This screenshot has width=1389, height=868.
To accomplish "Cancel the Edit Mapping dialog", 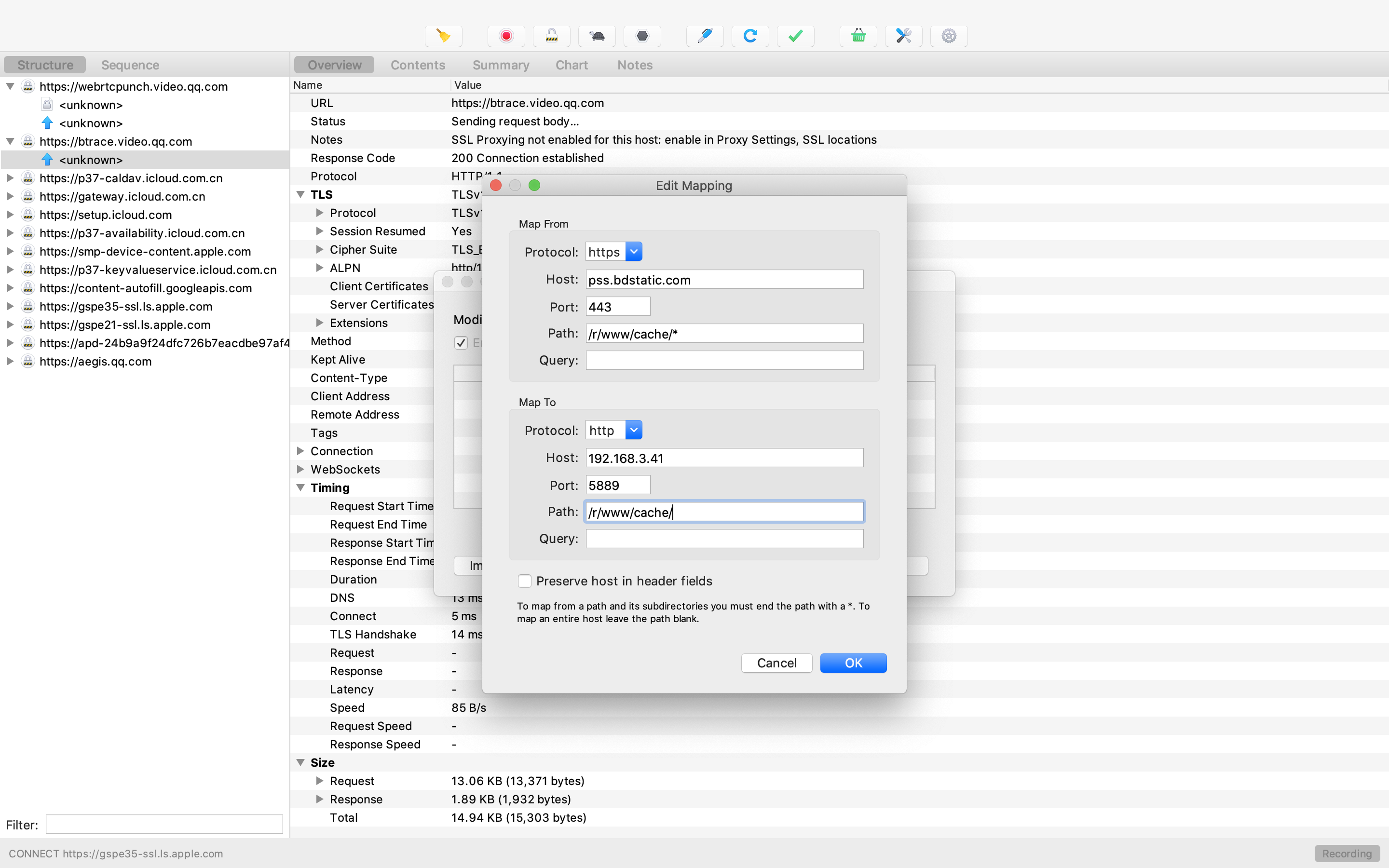I will [x=776, y=663].
